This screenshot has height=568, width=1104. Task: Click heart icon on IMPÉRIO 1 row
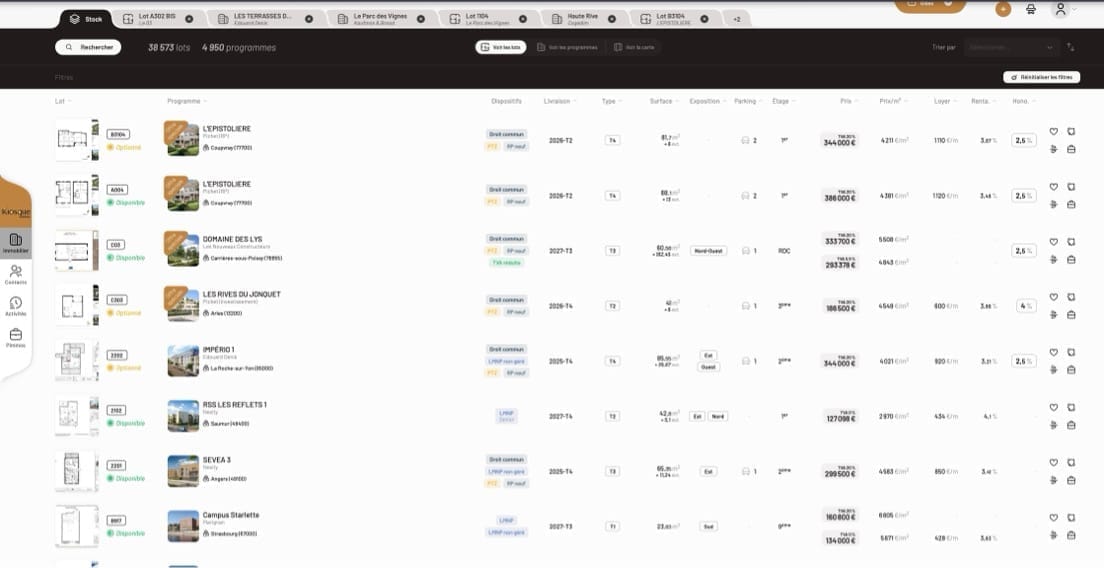[x=1053, y=352]
